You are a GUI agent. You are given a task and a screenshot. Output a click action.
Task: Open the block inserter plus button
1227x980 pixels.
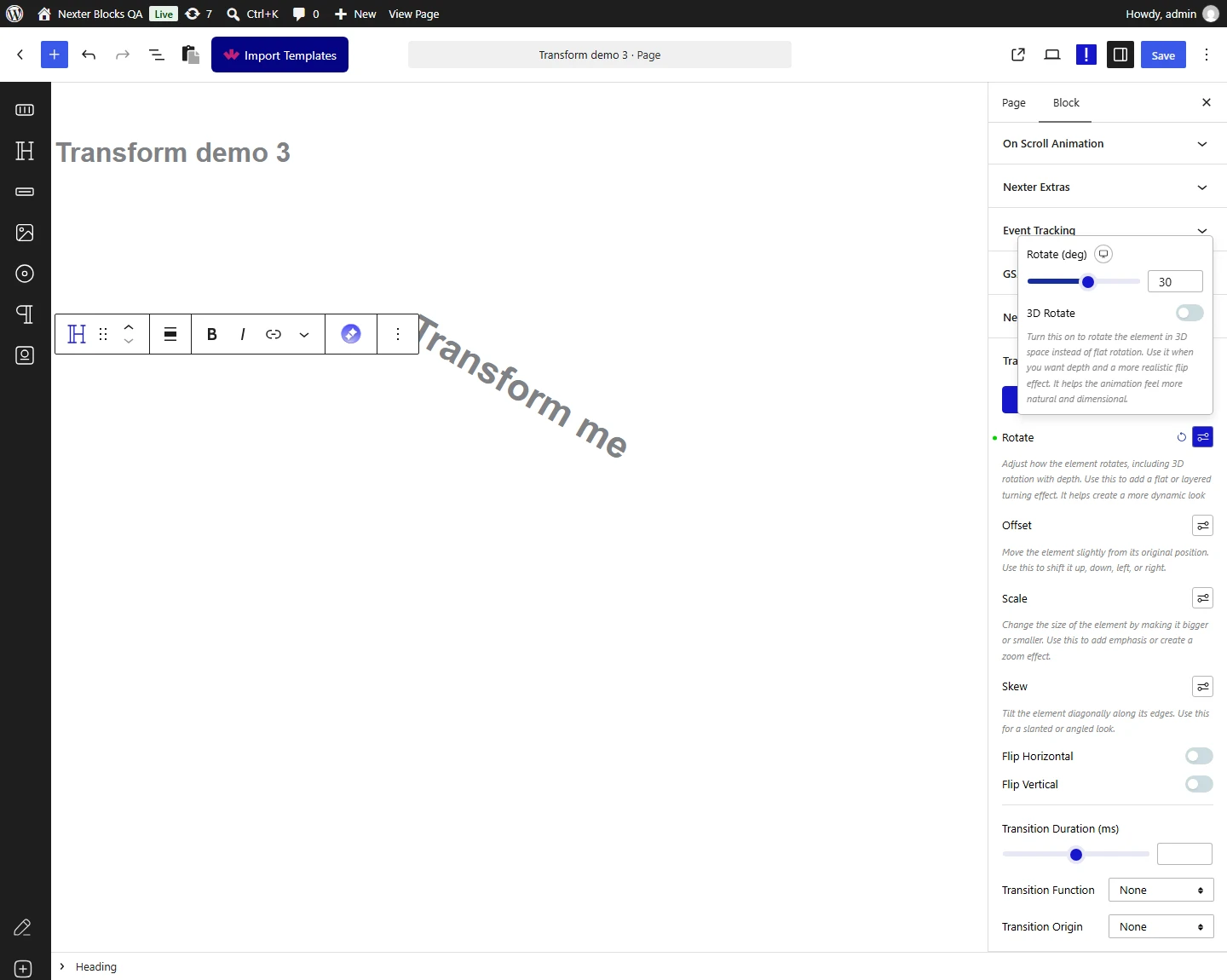[x=54, y=55]
